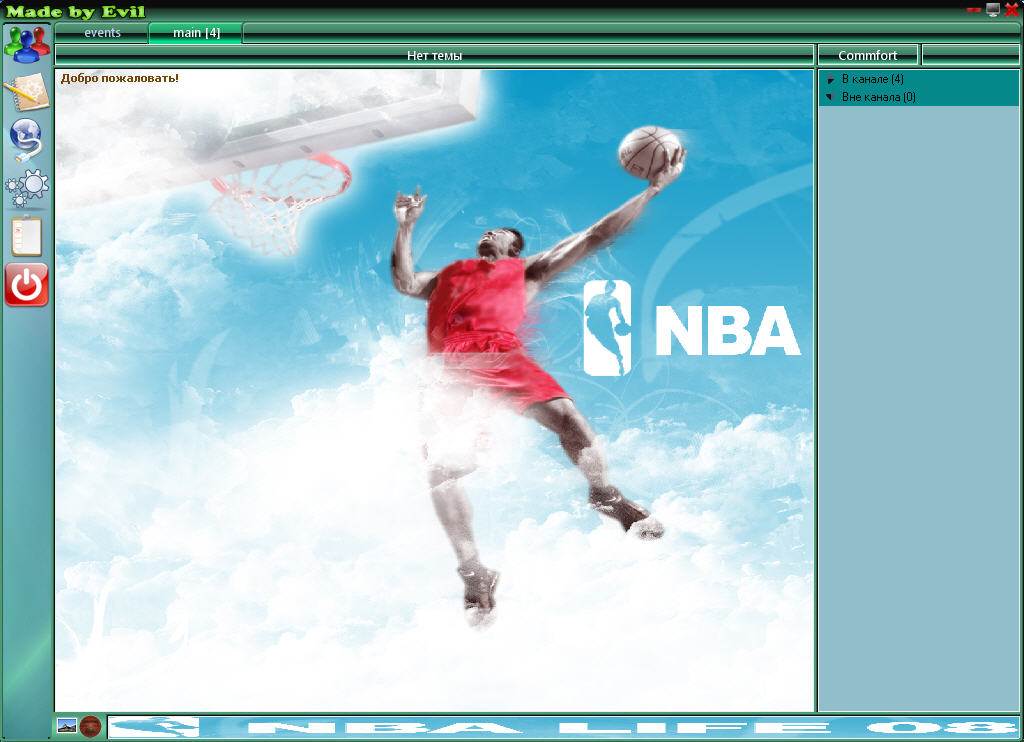Screen dimensions: 1024x742
Task: Click the basketball icon at bottom
Action: 91,726
